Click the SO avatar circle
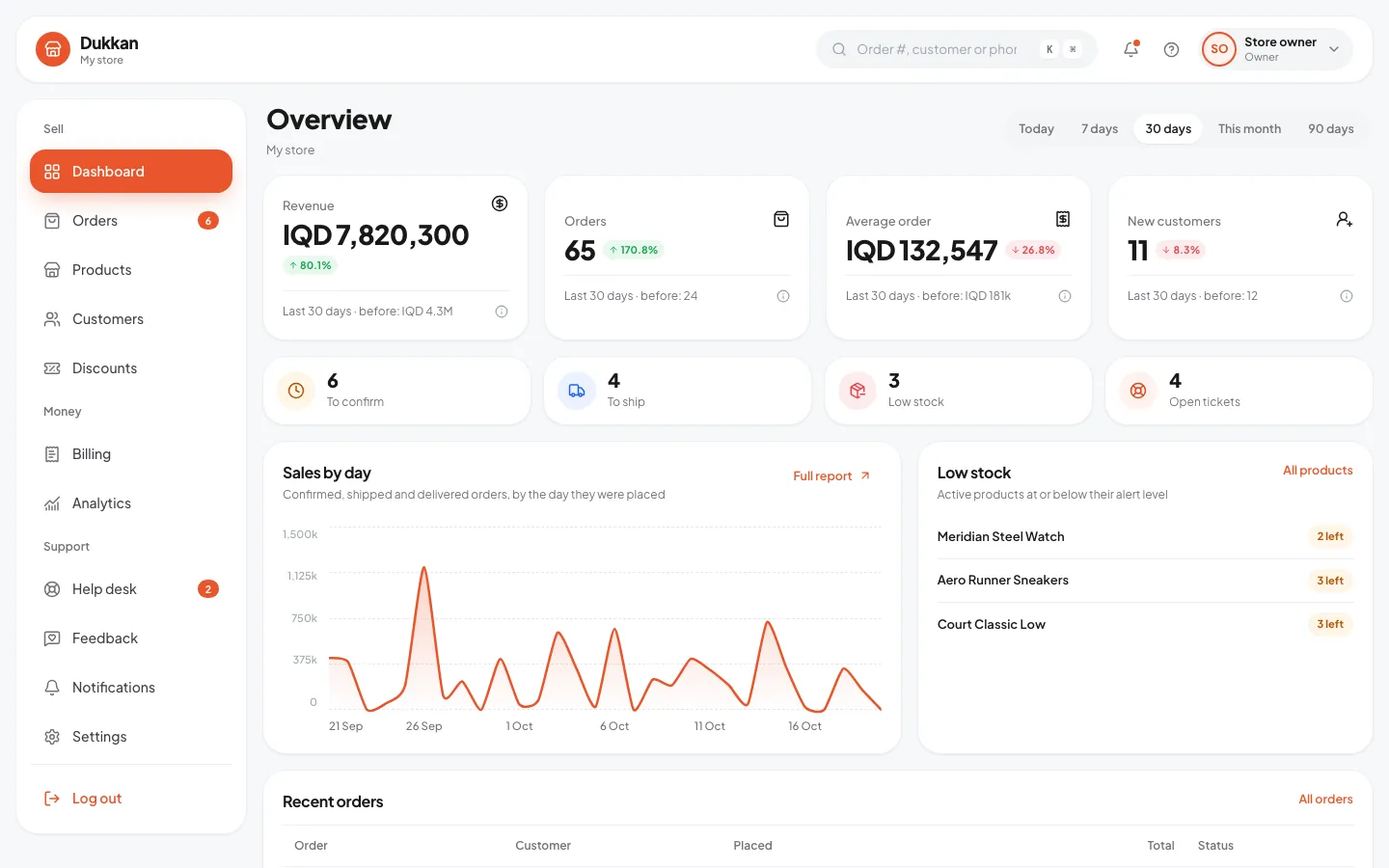This screenshot has height=868, width=1389. coord(1219,49)
